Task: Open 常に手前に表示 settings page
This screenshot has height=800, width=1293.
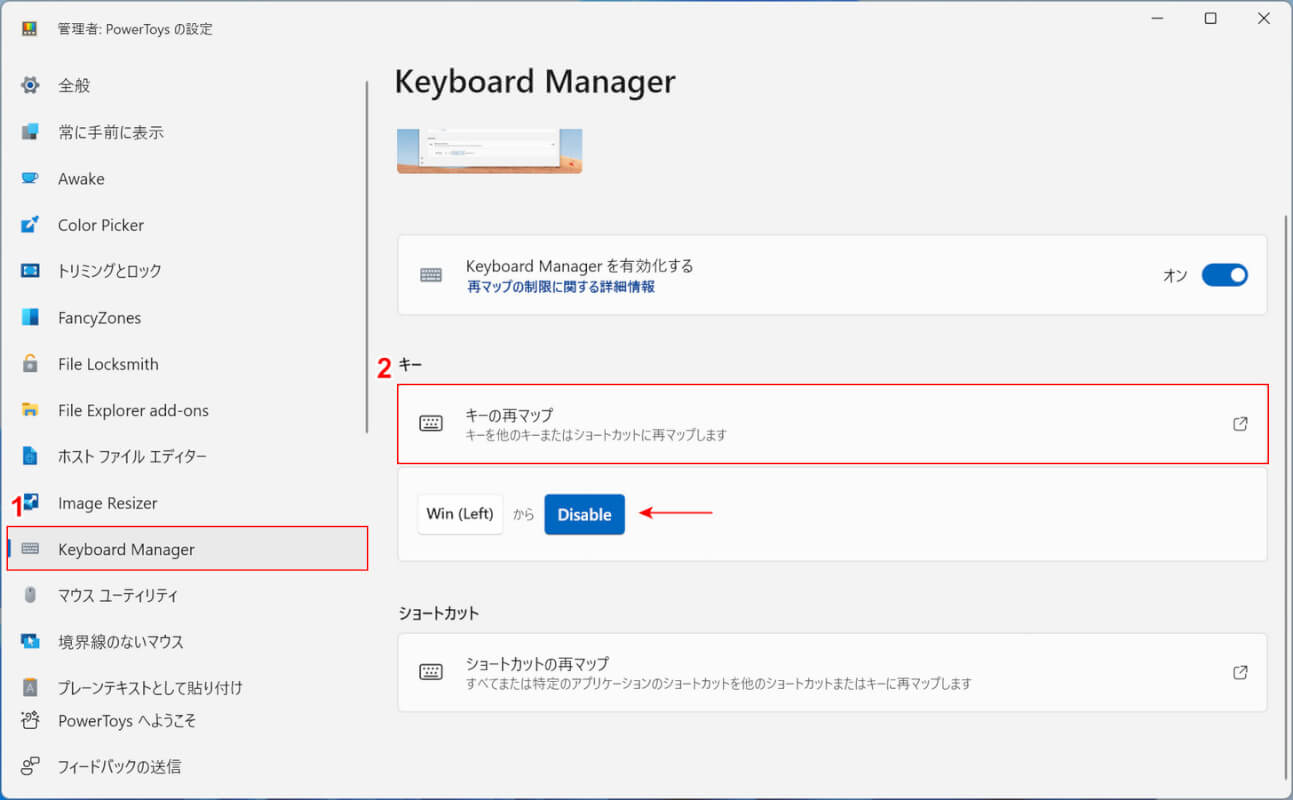Action: click(x=187, y=132)
